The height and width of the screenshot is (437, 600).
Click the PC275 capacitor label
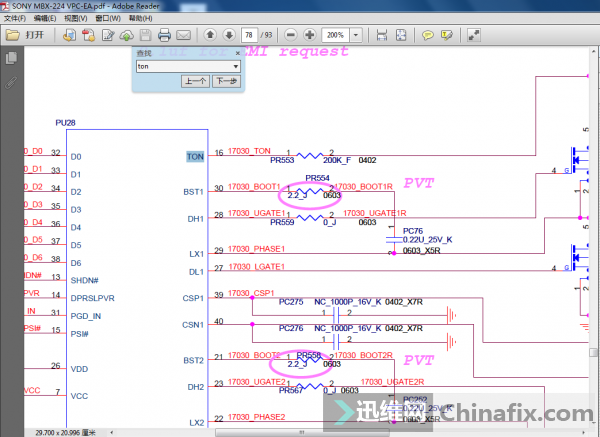click(291, 302)
